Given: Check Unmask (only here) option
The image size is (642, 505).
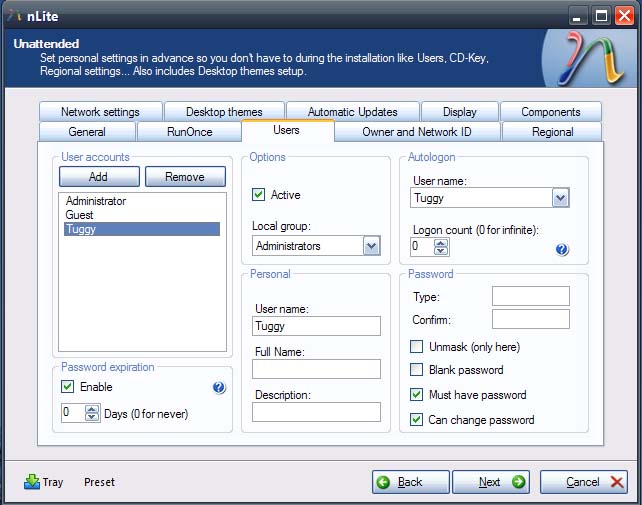Looking at the screenshot, I should click(416, 346).
